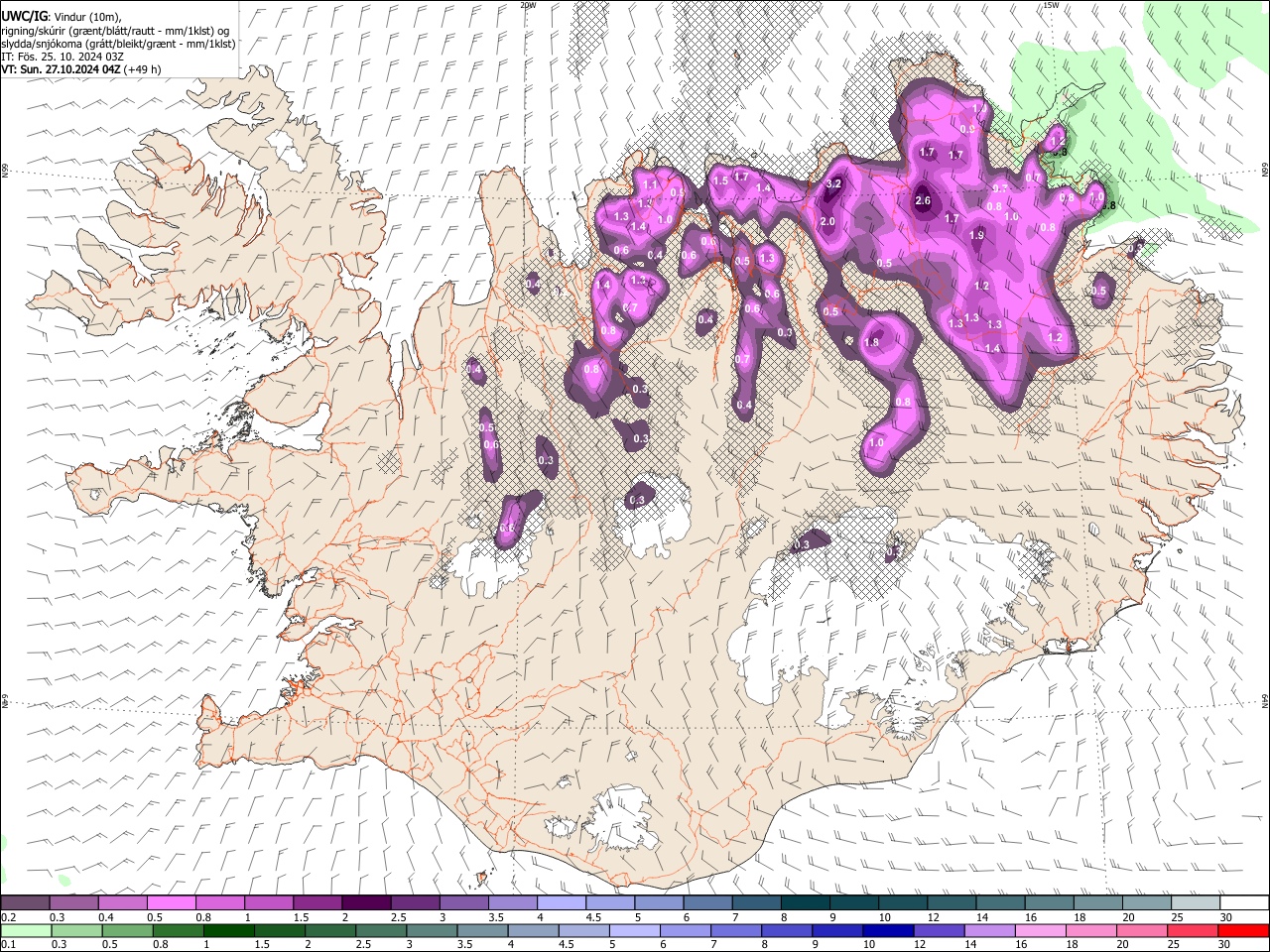This screenshot has width=1270, height=952.
Task: Click the 'rigning/skúrir' legend description line
Action: [115, 31]
